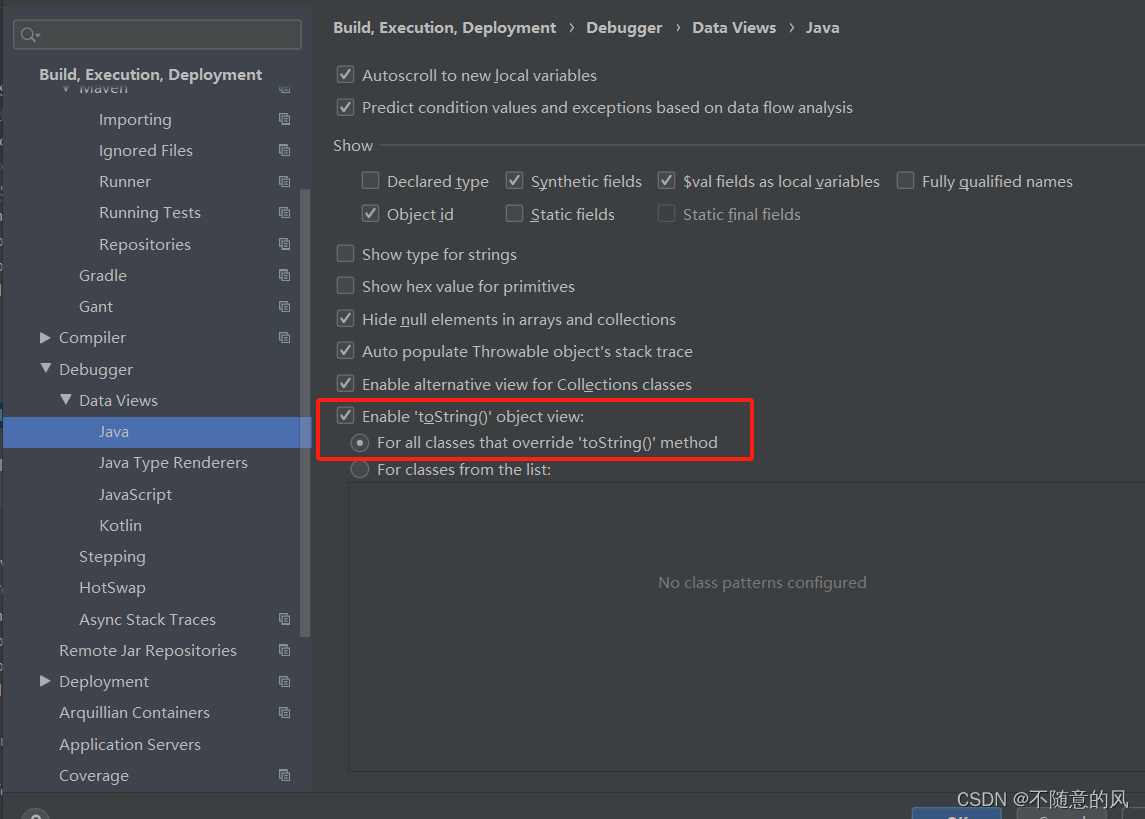
Task: Open Java Type Renderers page
Action: coord(173,463)
